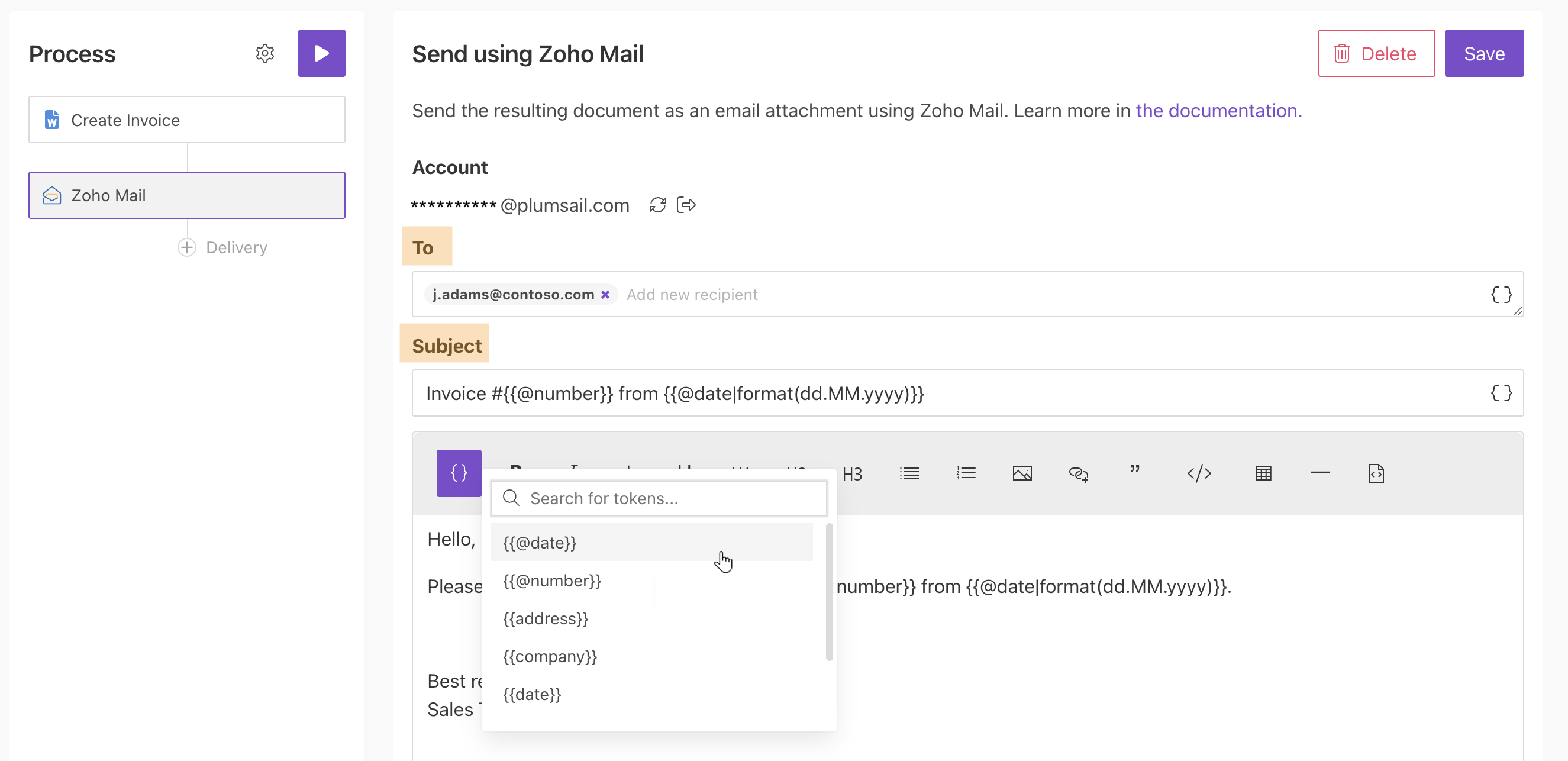Run the process with play button

(321, 54)
